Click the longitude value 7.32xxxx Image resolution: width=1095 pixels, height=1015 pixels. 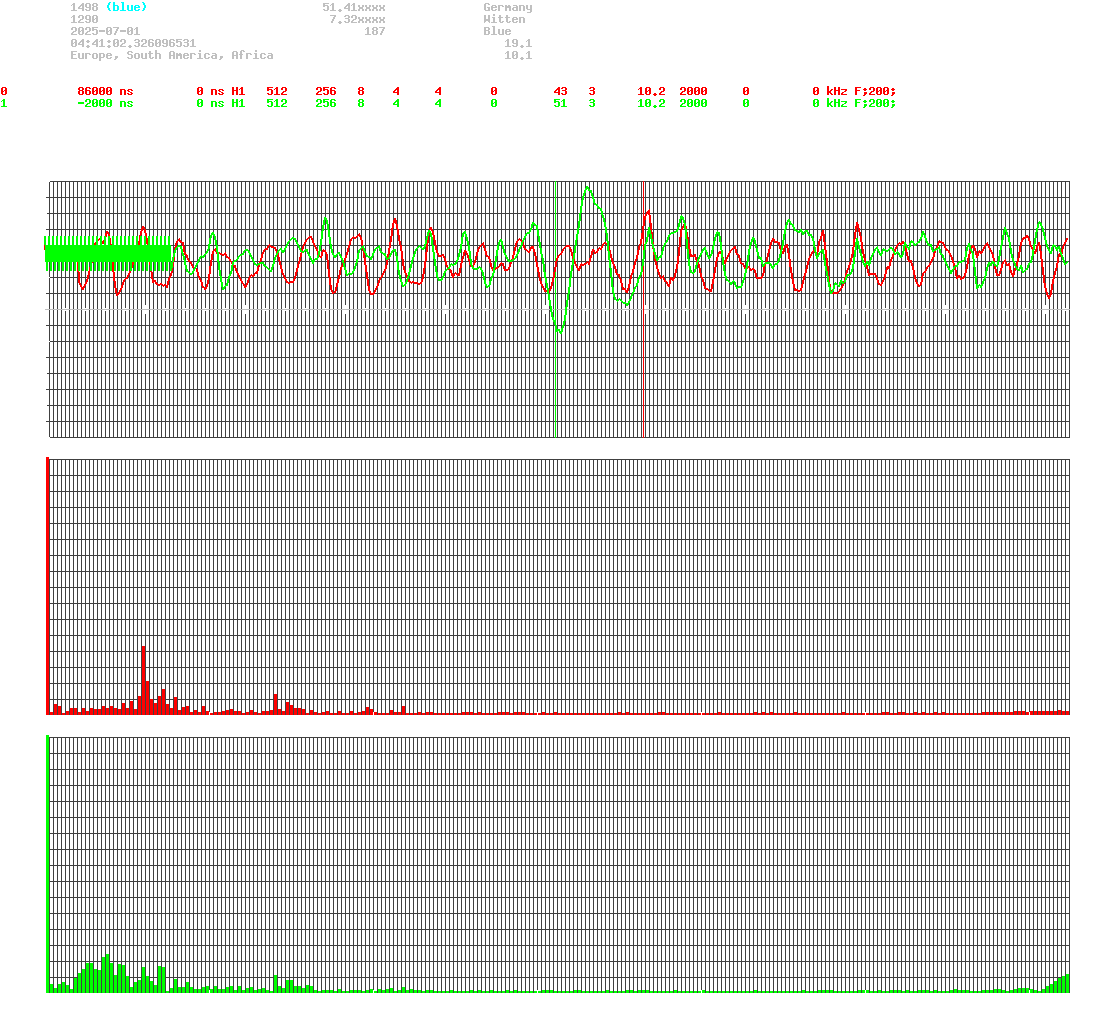(357, 19)
